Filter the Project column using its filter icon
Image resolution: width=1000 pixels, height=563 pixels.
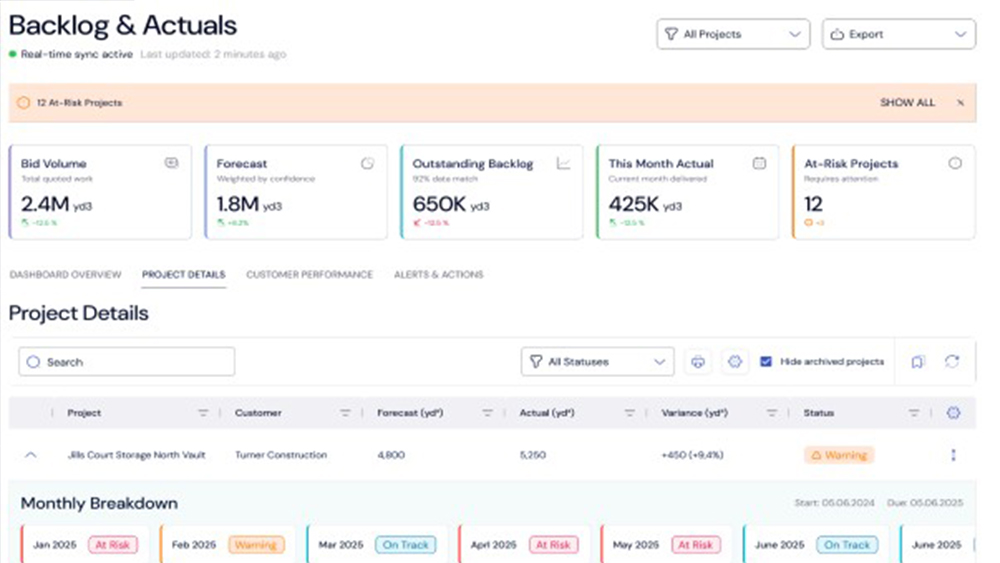pos(203,413)
